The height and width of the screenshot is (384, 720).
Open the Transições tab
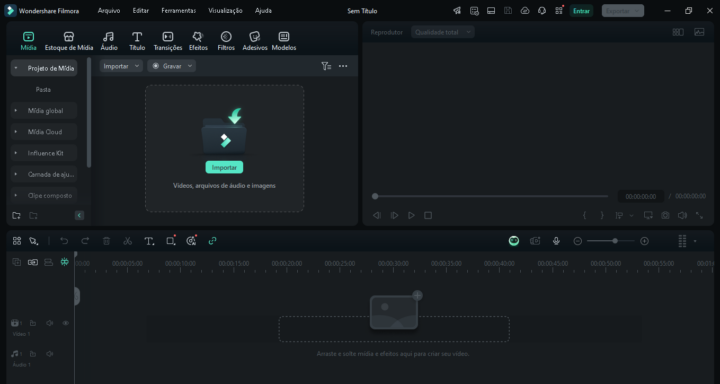[x=168, y=41]
